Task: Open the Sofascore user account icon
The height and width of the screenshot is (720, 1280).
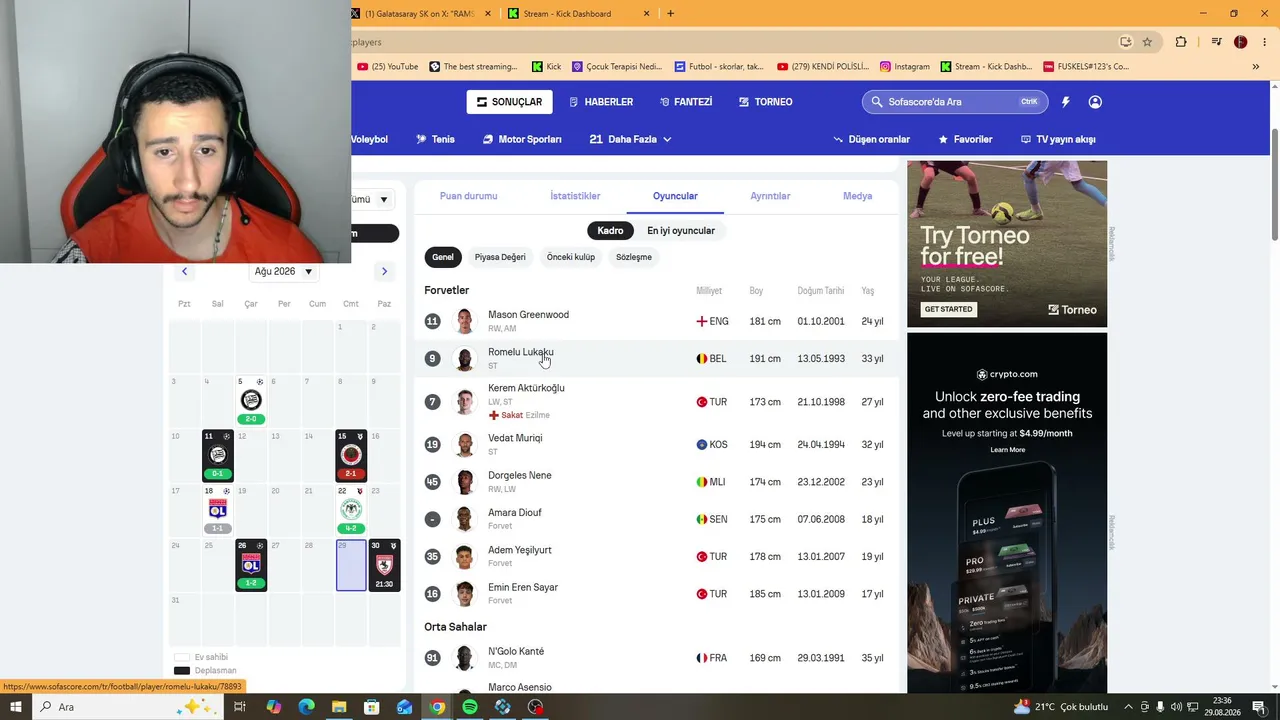Action: coord(1095,102)
